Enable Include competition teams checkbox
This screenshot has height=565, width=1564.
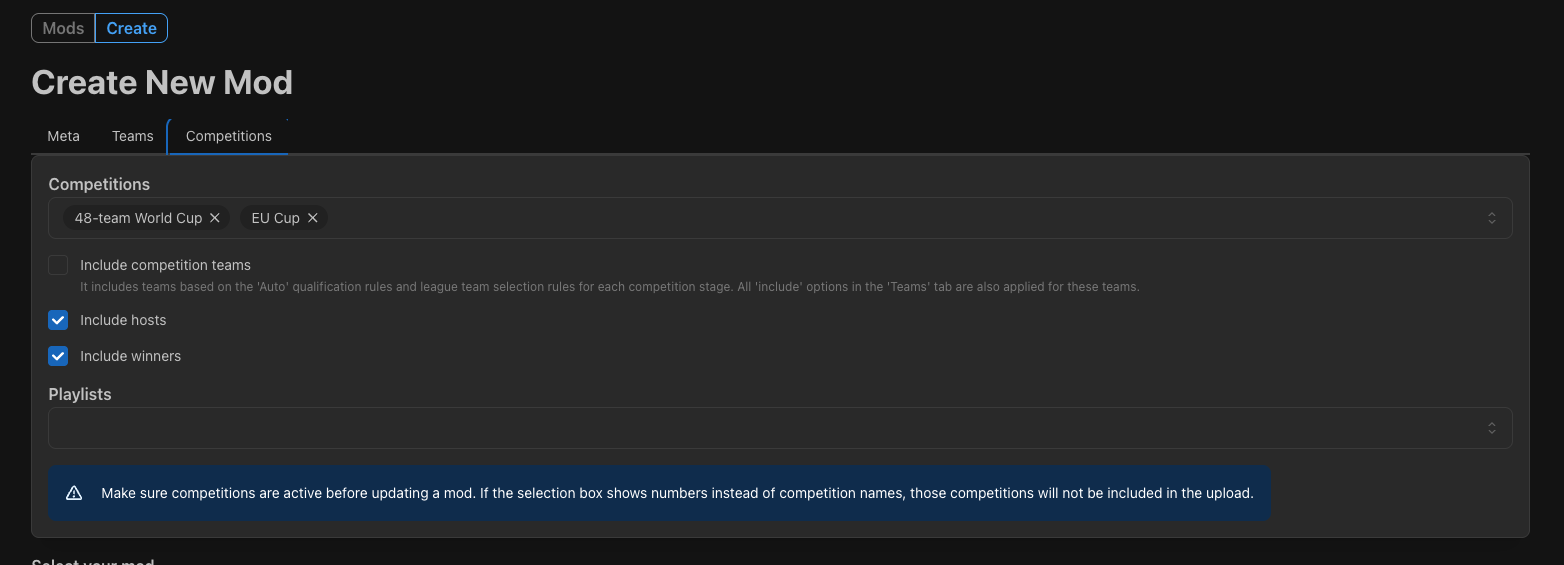pos(58,265)
